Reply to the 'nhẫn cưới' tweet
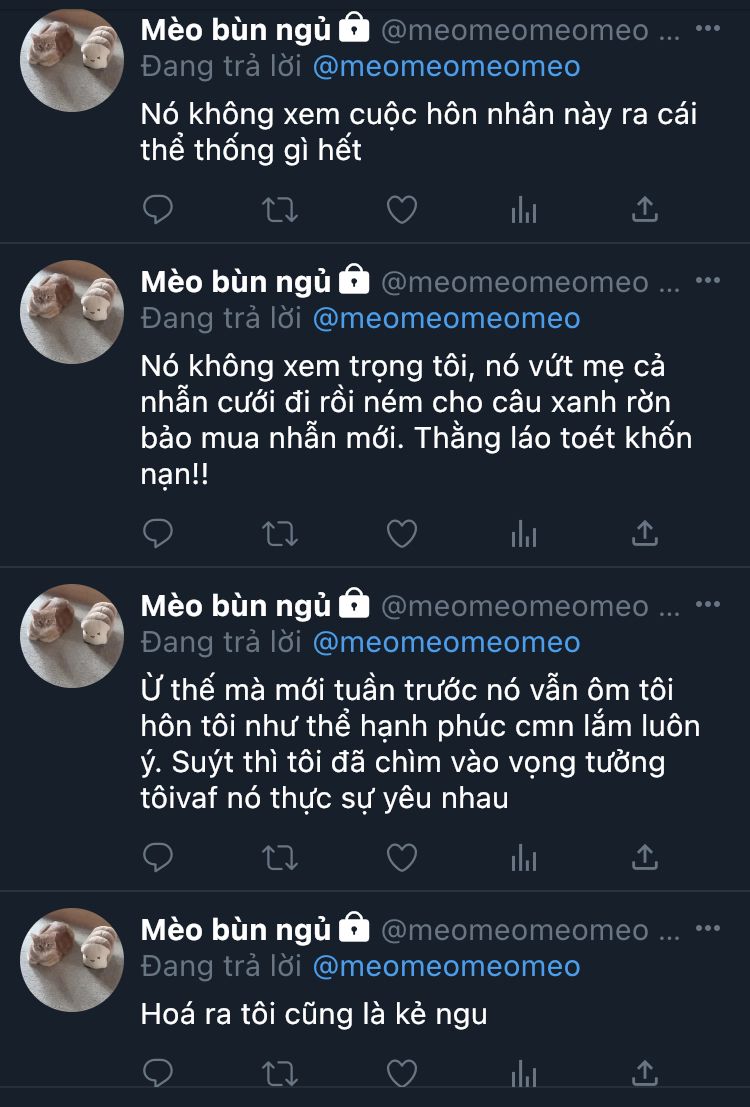The image size is (750, 1107). (x=157, y=534)
